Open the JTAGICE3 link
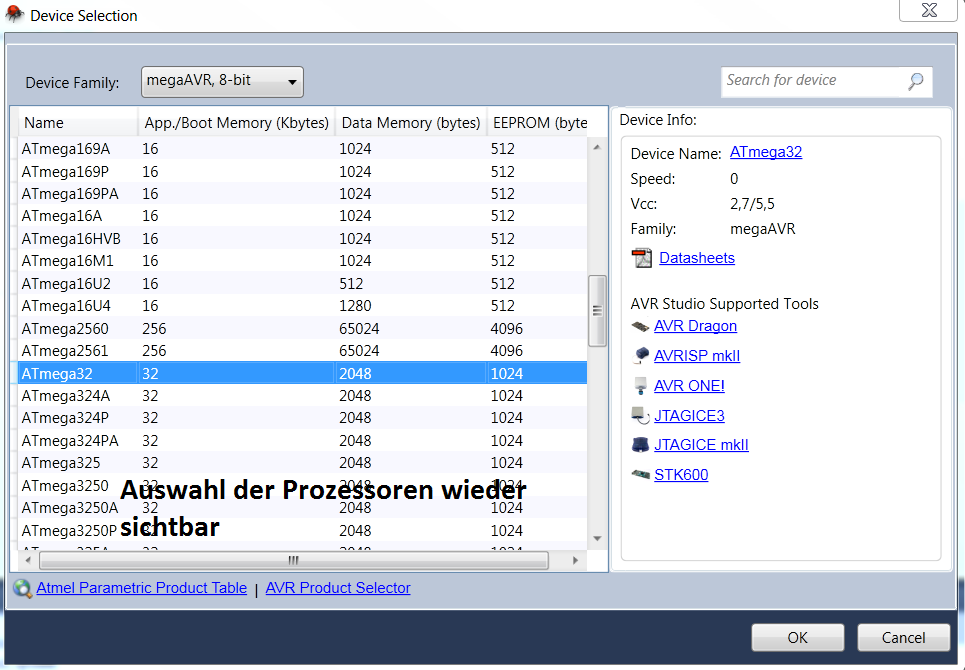965x670 pixels. coord(689,416)
